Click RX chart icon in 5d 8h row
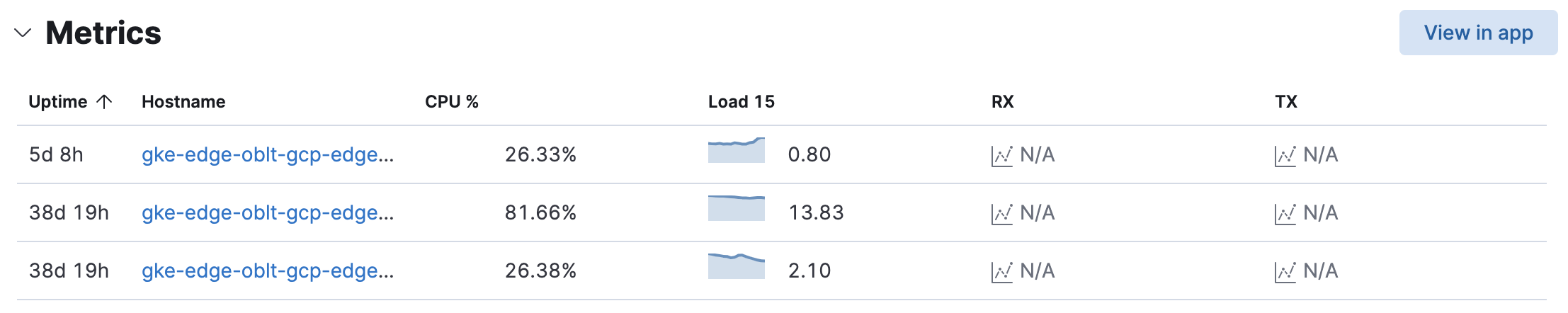Screen dimensions: 1568x313 (x=1001, y=155)
